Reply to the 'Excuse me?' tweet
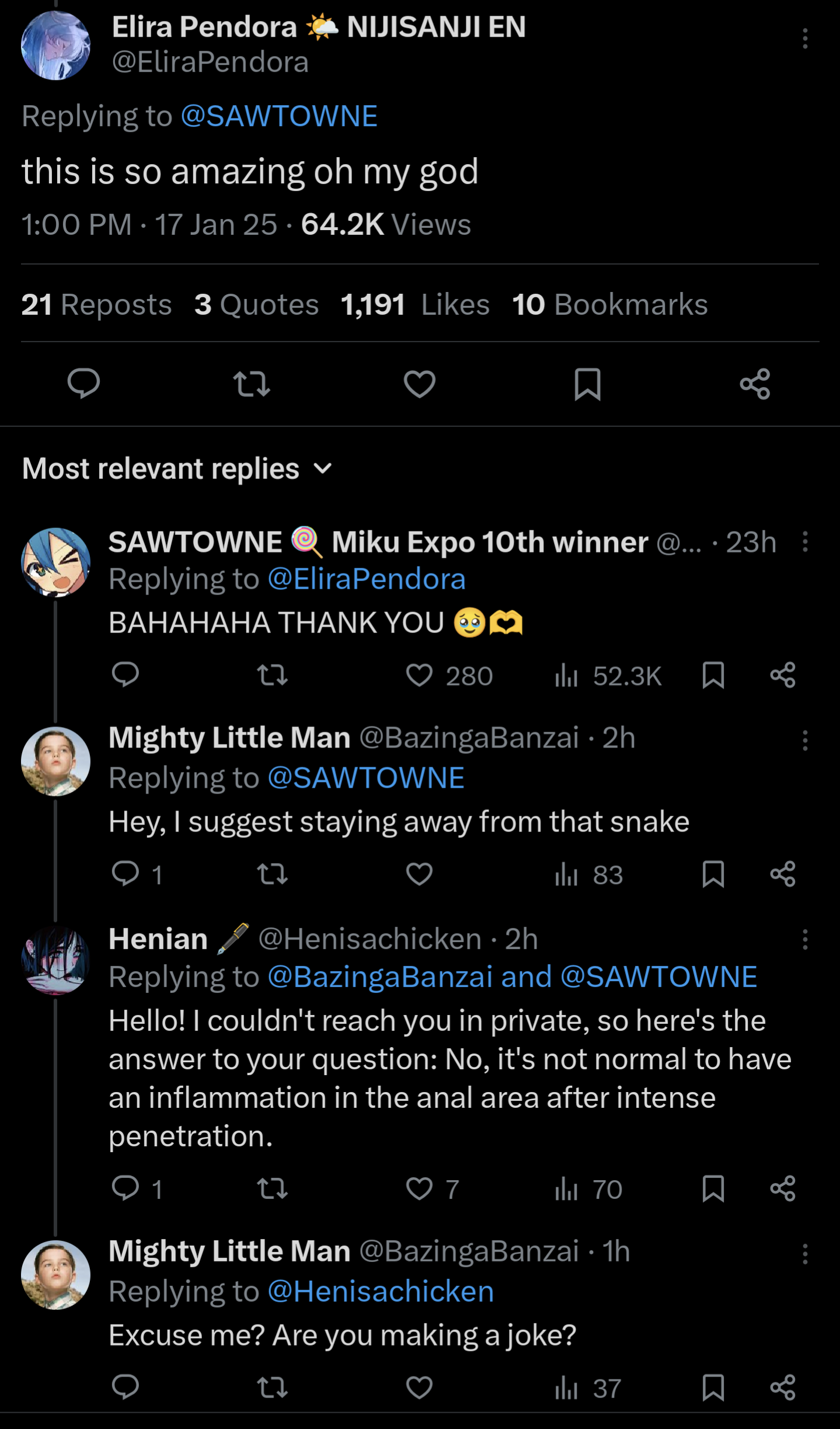 pyautogui.click(x=125, y=1387)
